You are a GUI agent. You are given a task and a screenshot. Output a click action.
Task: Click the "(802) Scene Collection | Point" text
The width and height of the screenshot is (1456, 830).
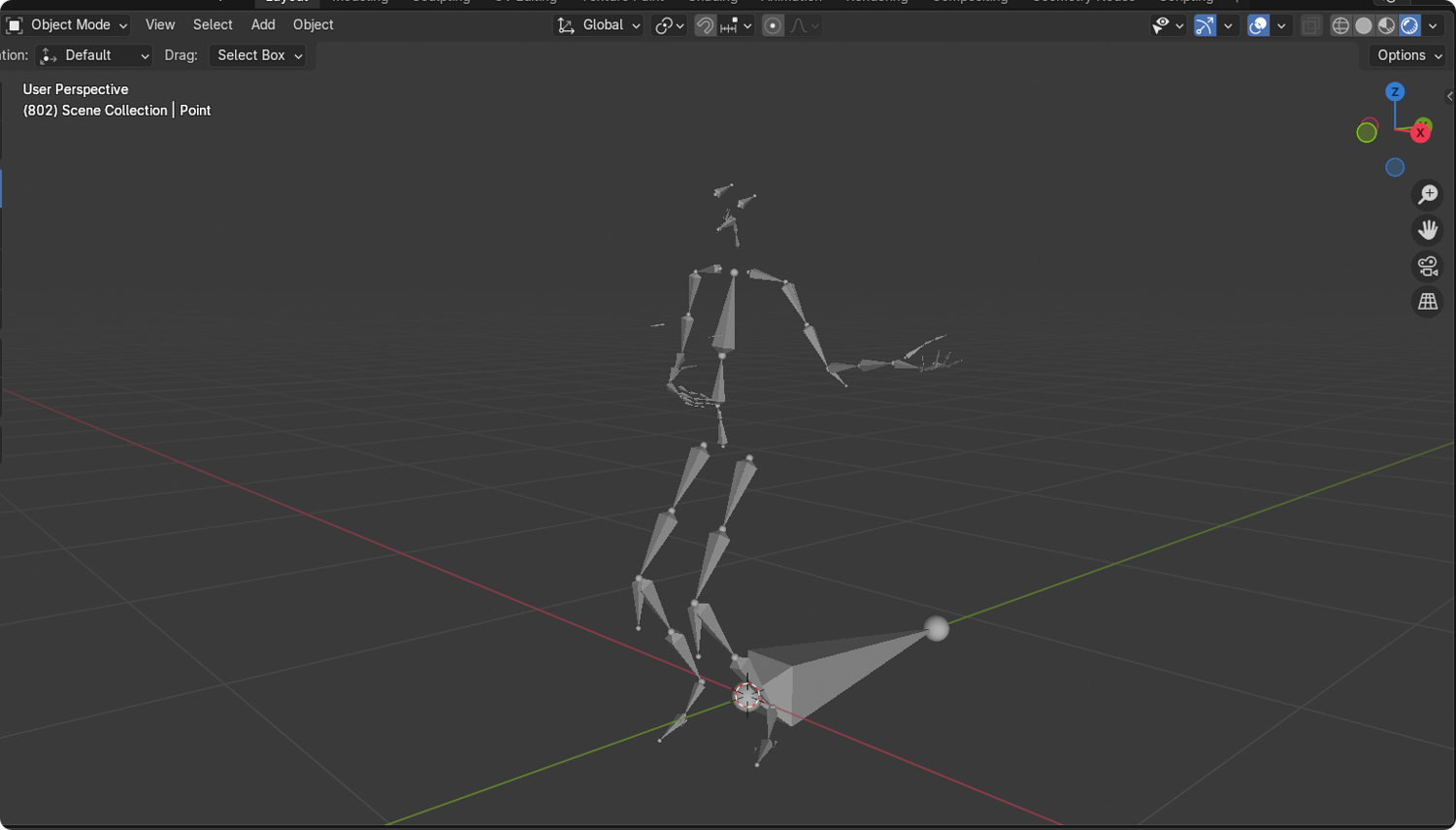[x=116, y=111]
